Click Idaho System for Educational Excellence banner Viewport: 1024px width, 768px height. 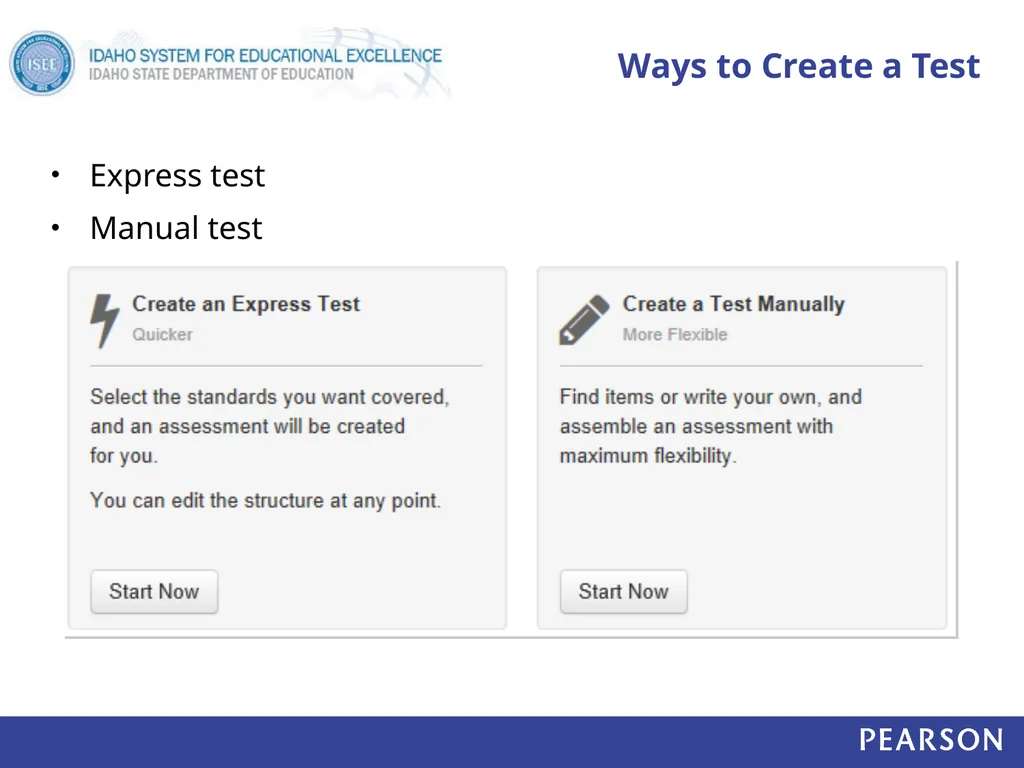[x=265, y=56]
